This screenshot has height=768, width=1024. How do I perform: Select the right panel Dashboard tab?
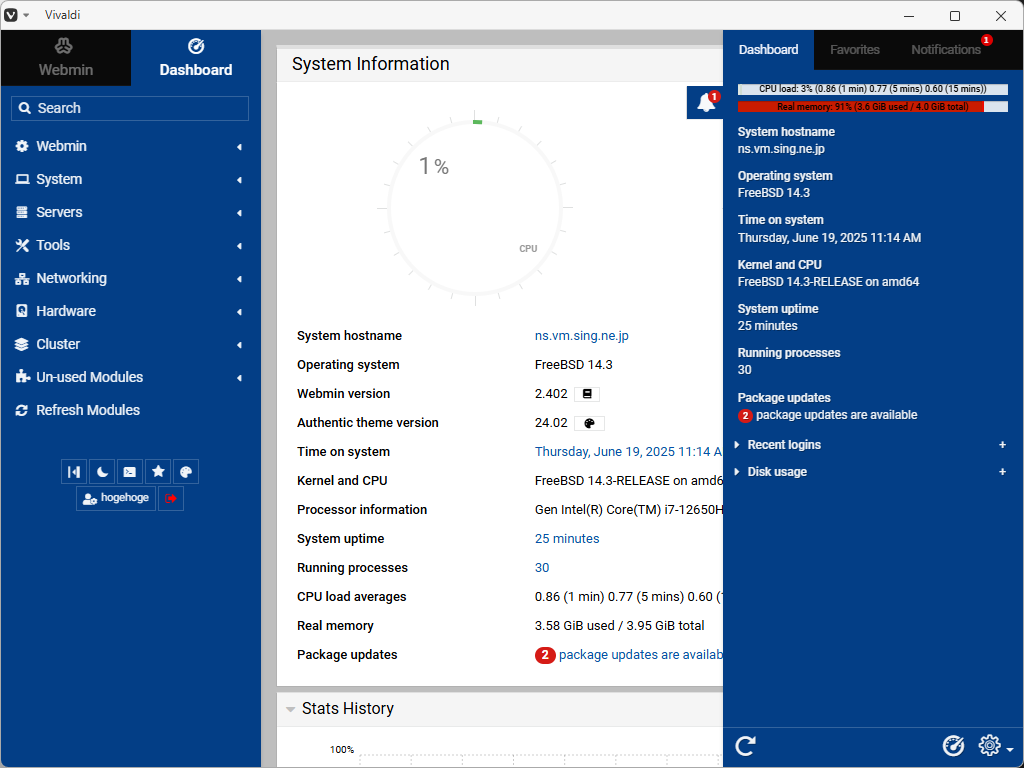(x=769, y=50)
